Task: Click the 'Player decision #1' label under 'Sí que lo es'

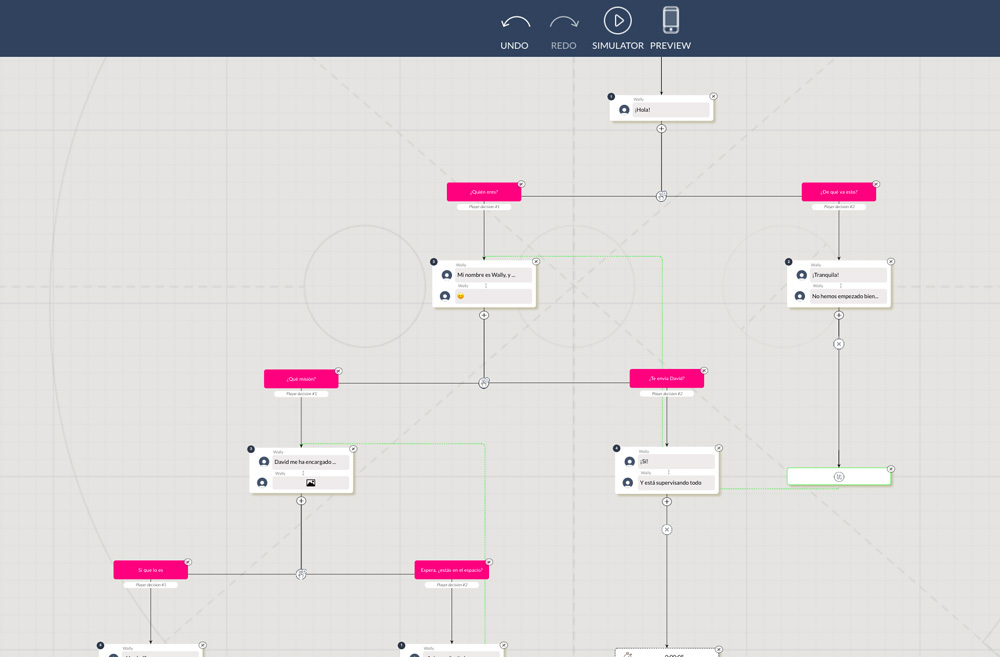Action: (x=151, y=585)
